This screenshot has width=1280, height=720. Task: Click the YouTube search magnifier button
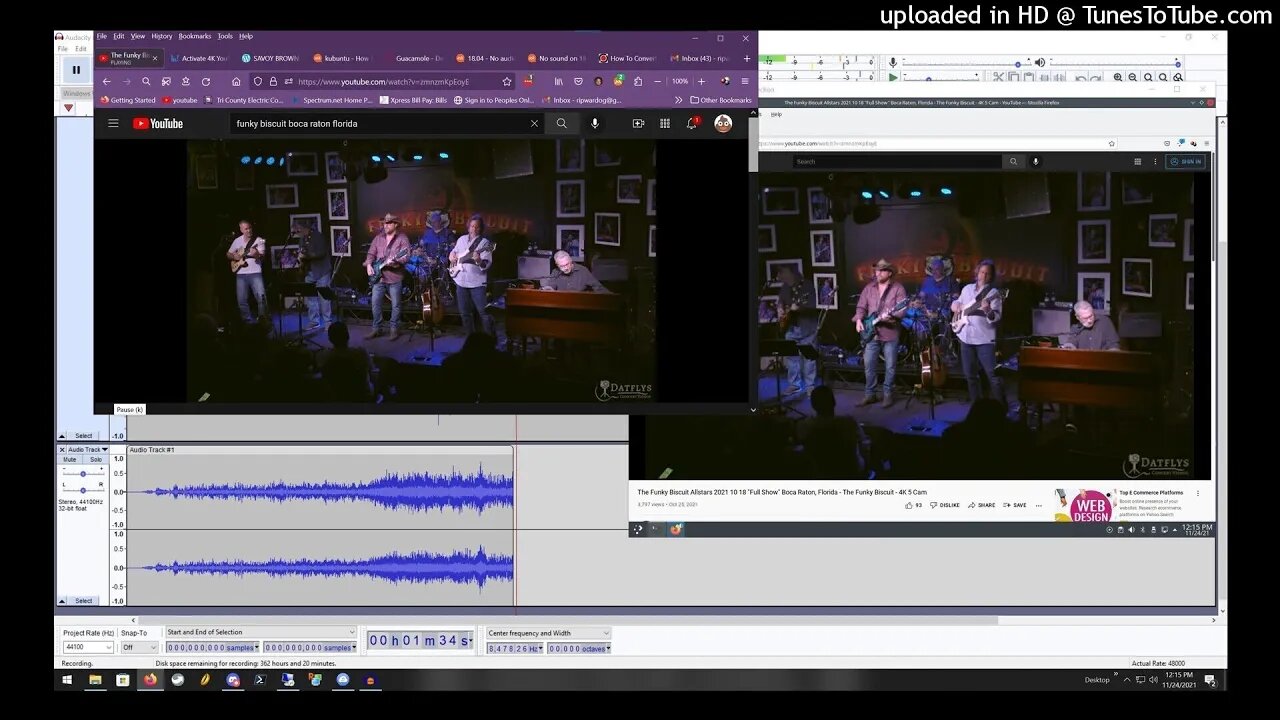[x=562, y=123]
